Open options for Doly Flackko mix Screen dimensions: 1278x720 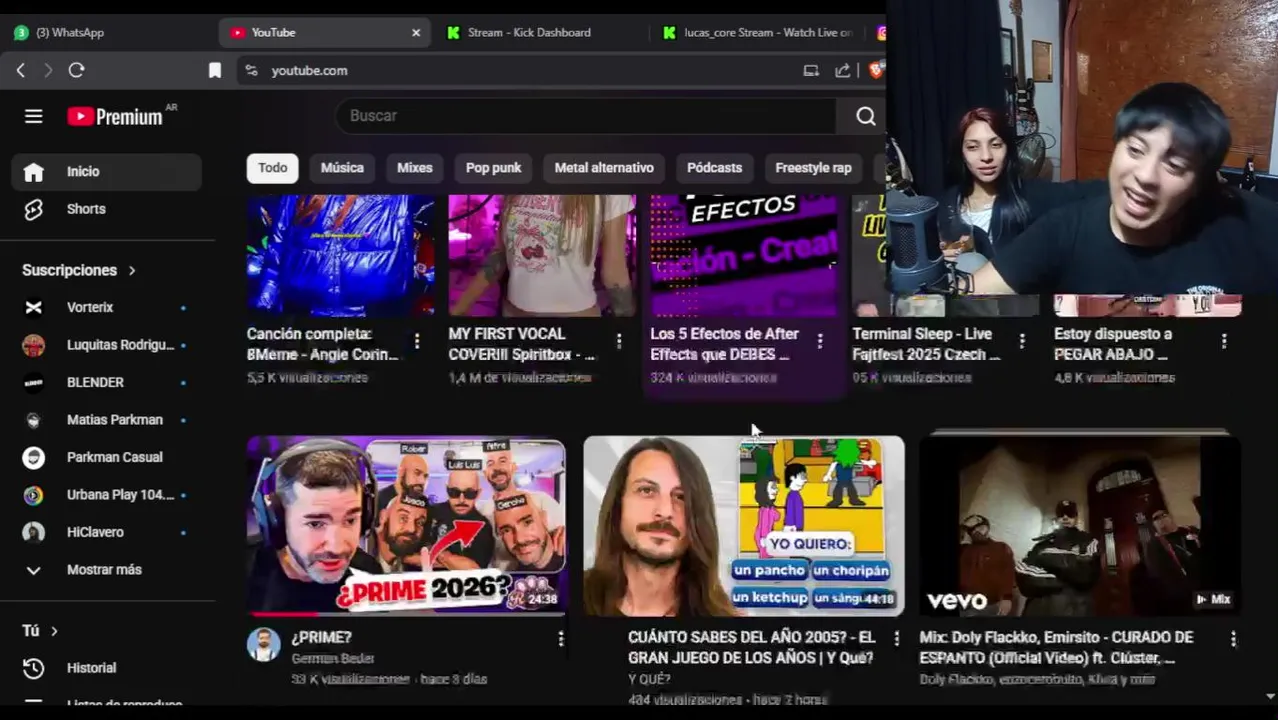1233,638
